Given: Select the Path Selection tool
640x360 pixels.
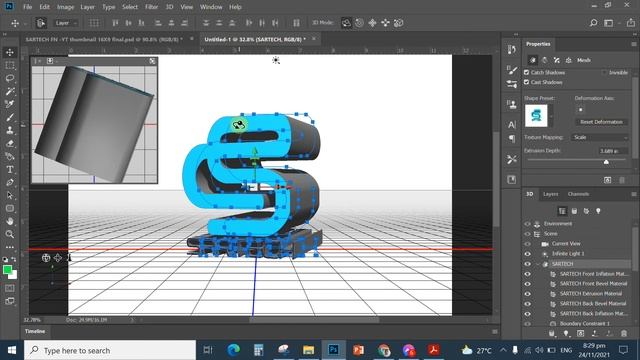Looking at the screenshot, I should (10, 196).
